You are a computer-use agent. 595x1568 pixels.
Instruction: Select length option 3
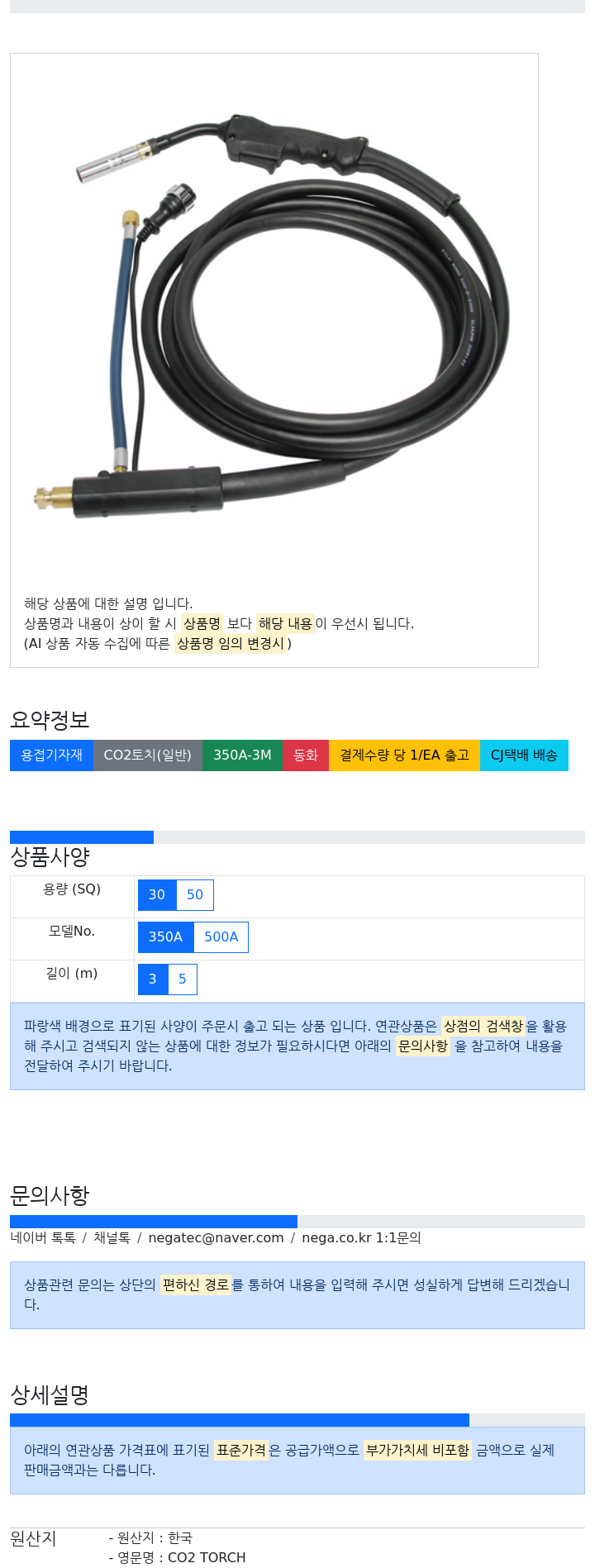[x=153, y=979]
